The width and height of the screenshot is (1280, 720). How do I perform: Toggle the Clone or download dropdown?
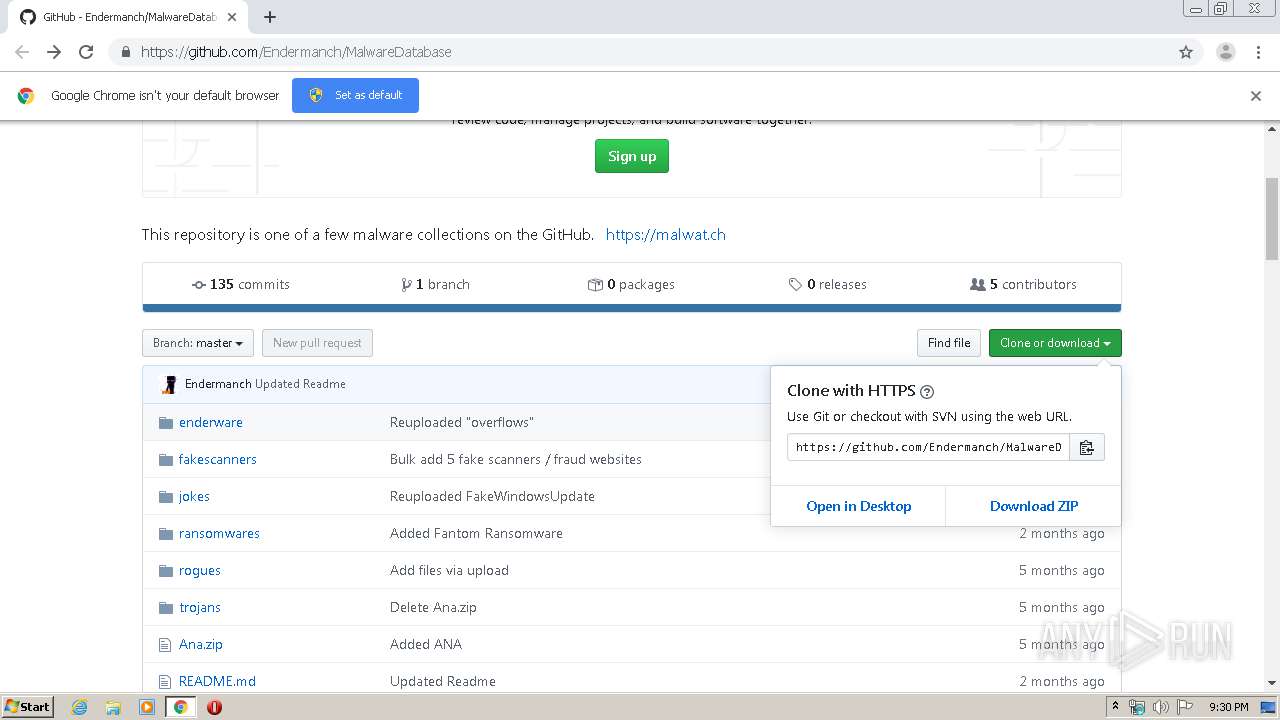coord(1055,343)
